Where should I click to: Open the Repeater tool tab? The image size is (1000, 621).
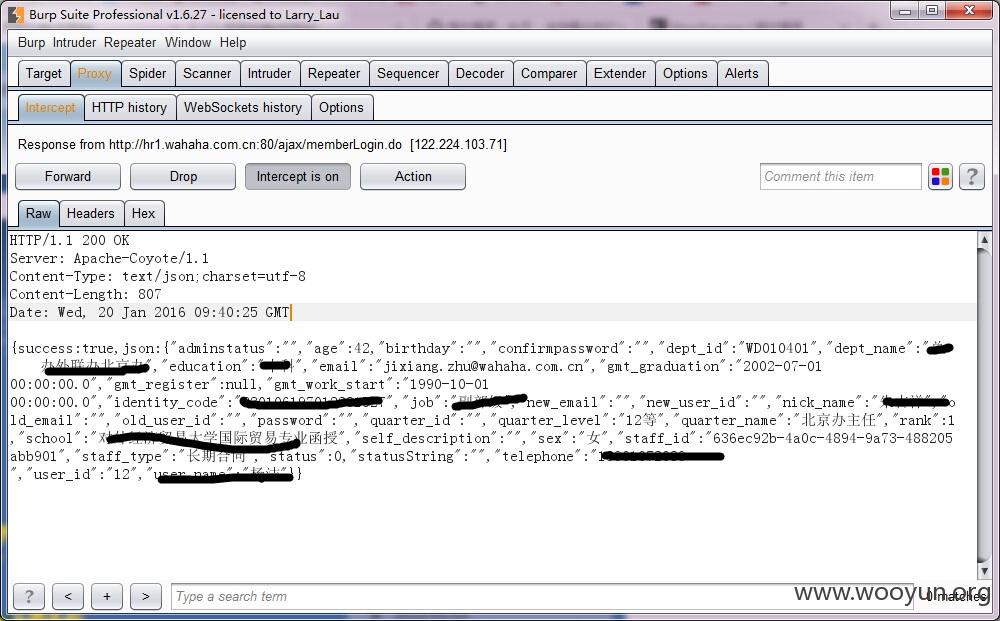334,73
